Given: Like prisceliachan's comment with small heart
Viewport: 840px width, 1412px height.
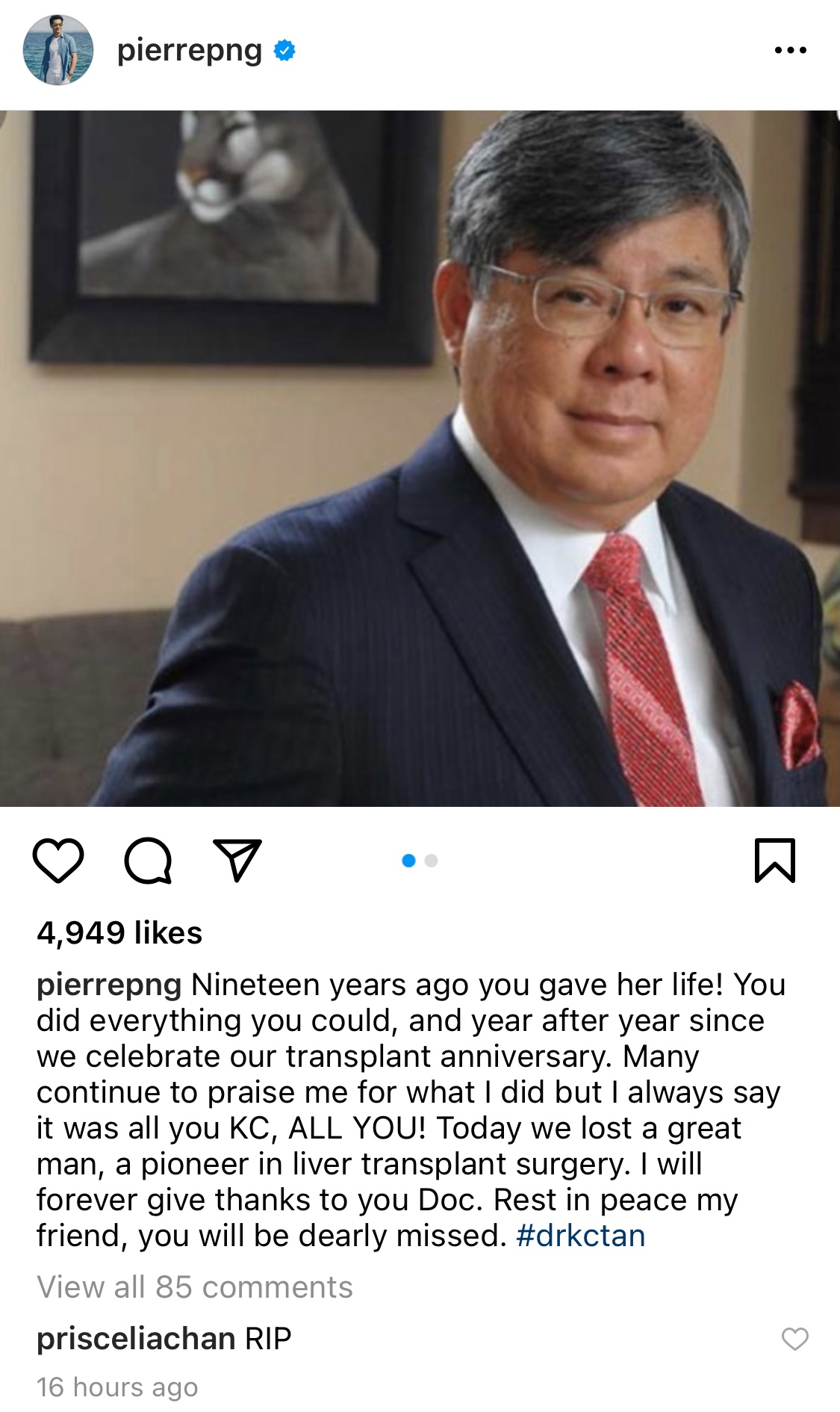Looking at the screenshot, I should 795,1340.
